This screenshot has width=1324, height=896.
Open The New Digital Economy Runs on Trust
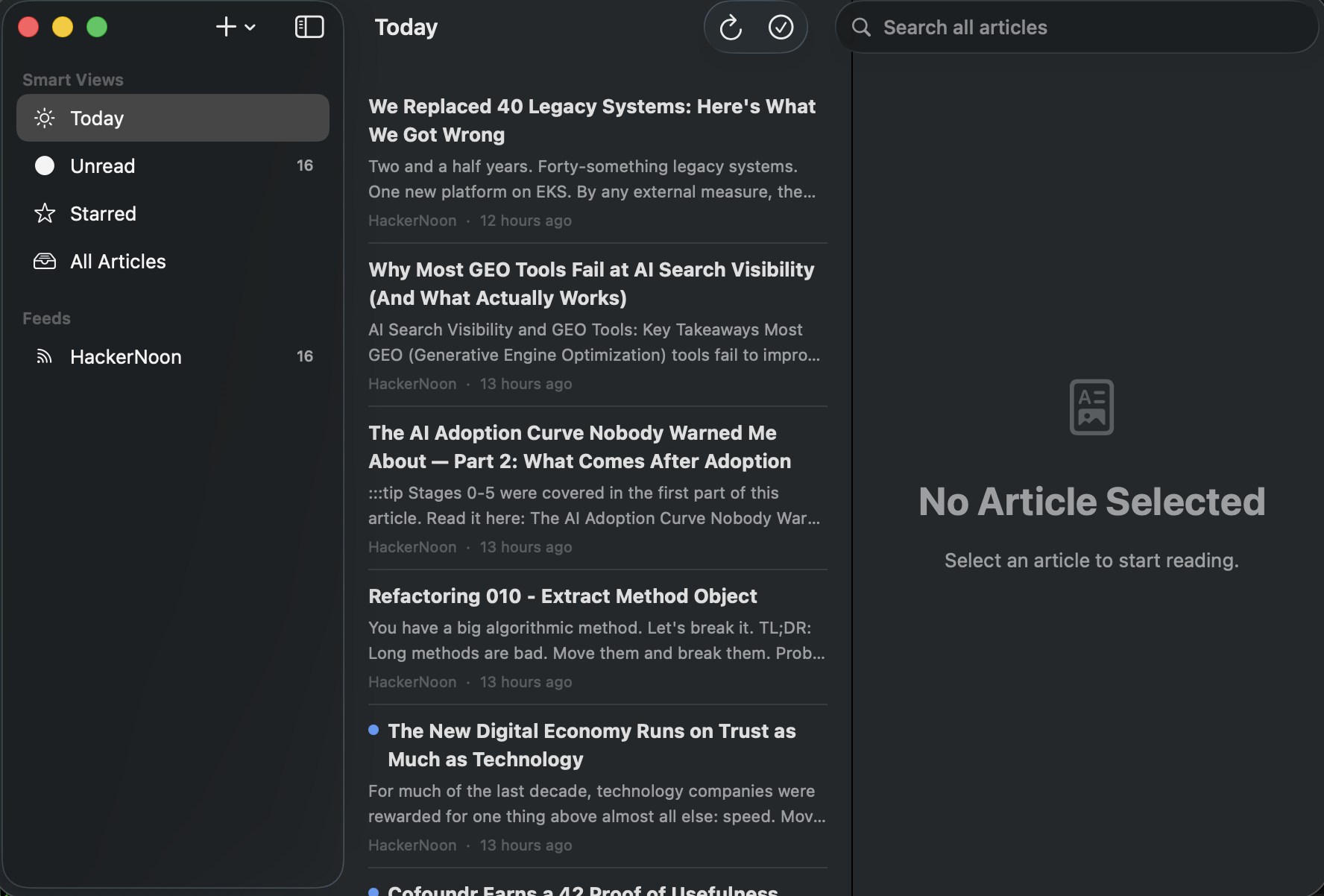[598, 786]
